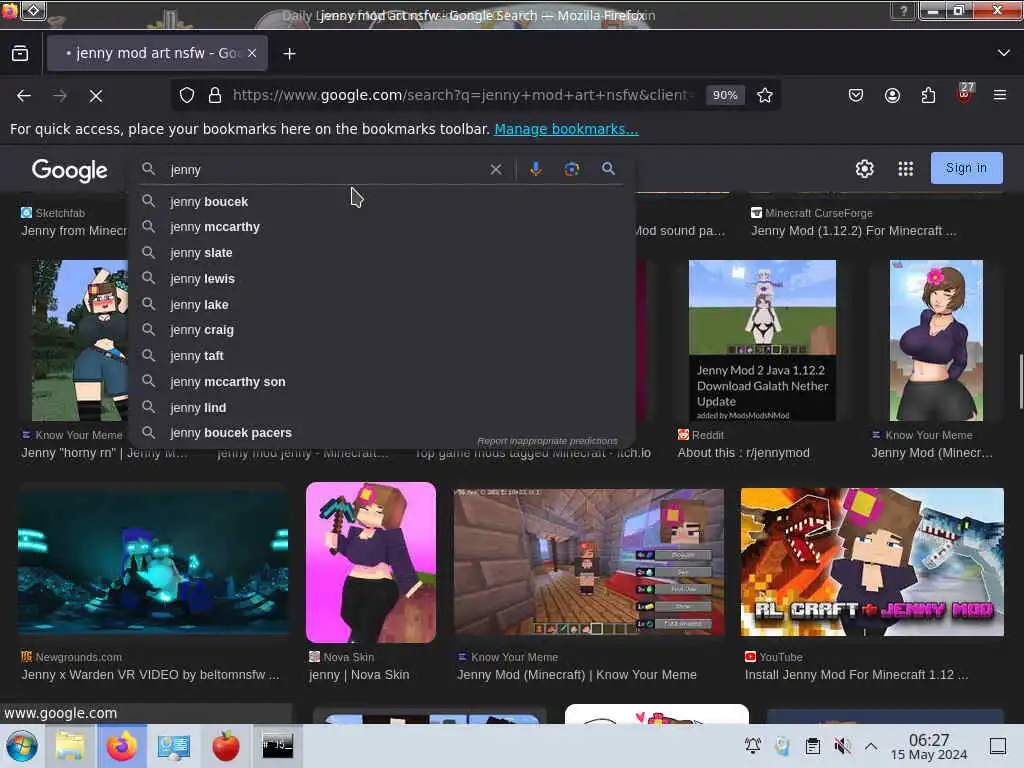Open the Start menu orb

tap(22, 746)
